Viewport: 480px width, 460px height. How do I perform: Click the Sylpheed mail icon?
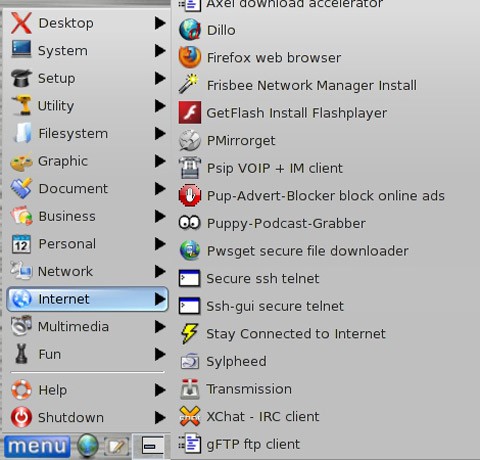pyautogui.click(x=190, y=361)
